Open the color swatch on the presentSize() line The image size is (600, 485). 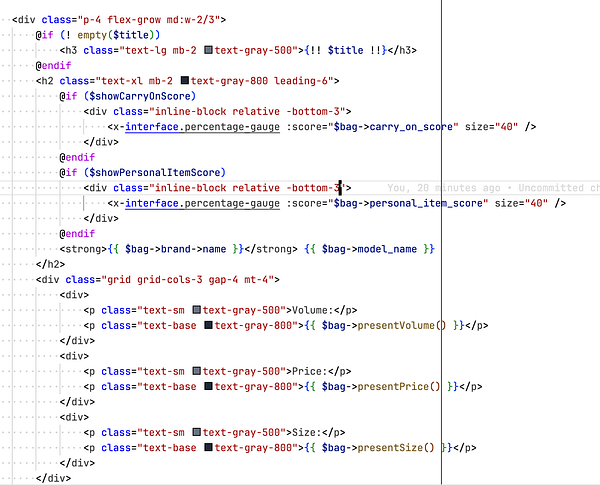(209, 447)
